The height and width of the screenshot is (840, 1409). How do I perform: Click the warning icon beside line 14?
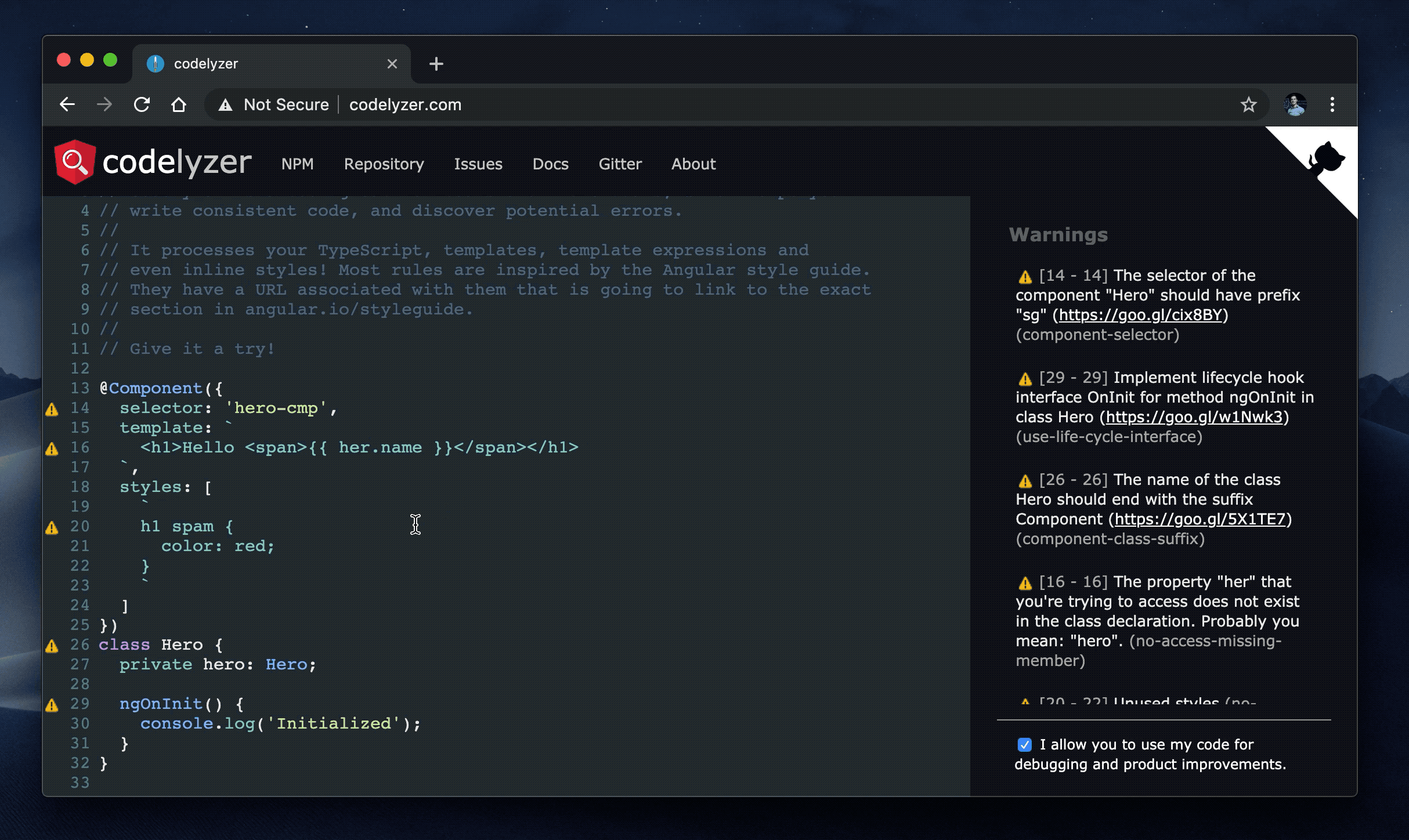point(52,410)
